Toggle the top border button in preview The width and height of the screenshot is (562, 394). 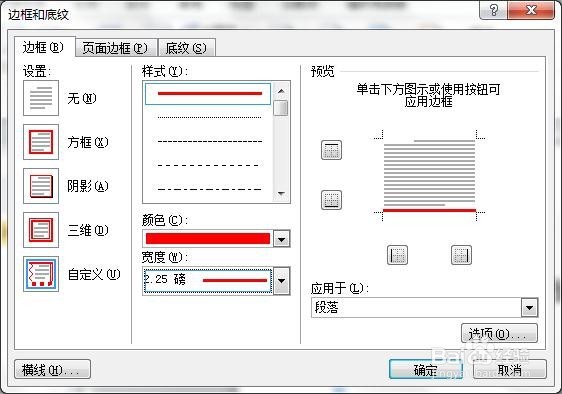[331, 150]
